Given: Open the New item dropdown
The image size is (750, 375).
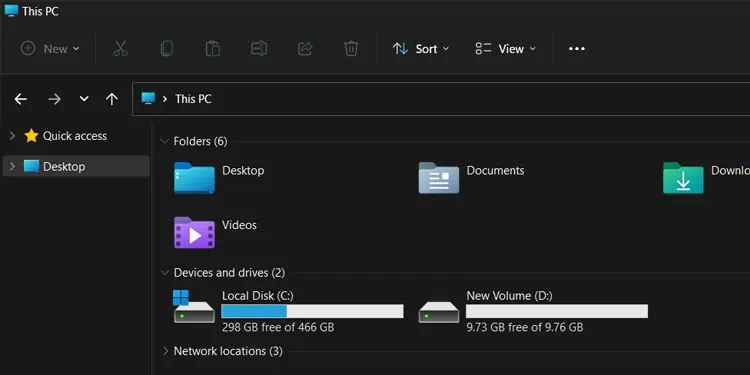Looking at the screenshot, I should click(50, 49).
